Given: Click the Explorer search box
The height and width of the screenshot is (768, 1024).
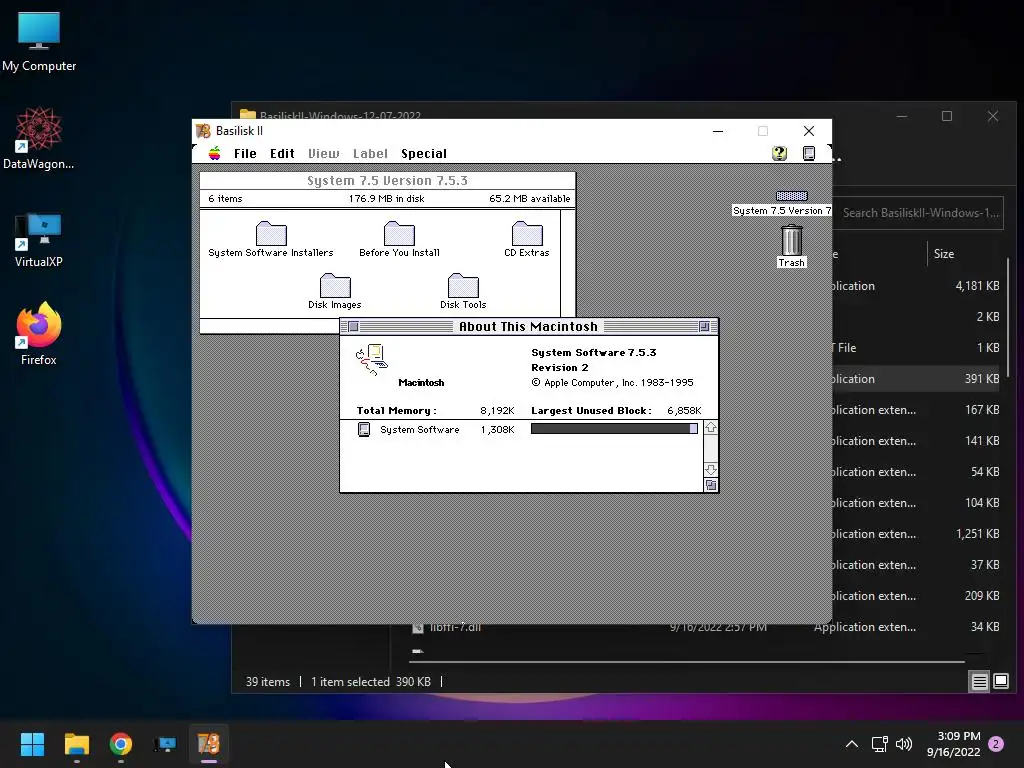Looking at the screenshot, I should pyautogui.click(x=918, y=213).
